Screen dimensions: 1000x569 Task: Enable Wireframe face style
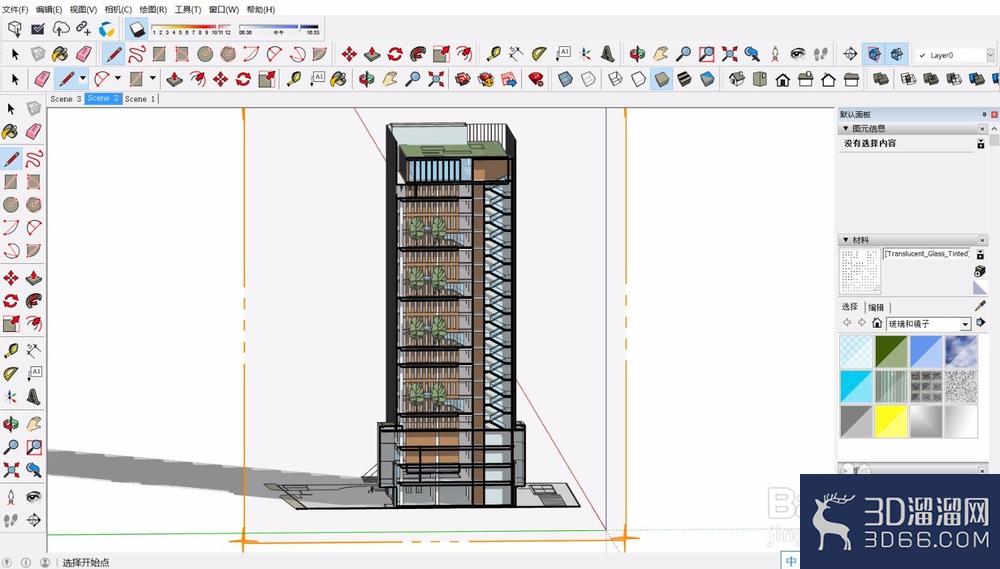click(615, 80)
